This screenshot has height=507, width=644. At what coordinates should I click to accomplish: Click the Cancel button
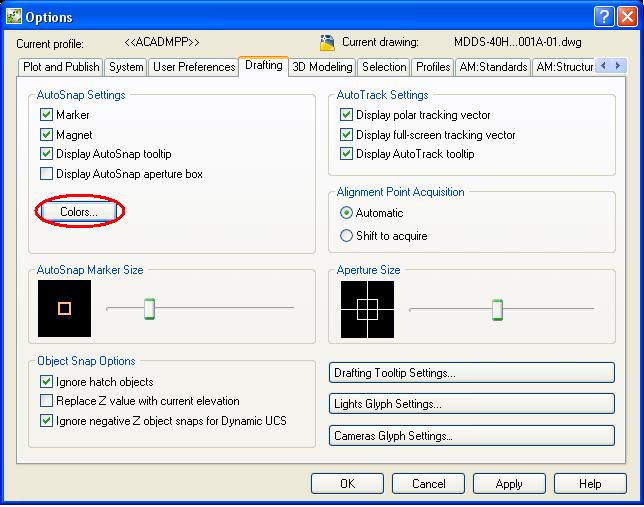pyautogui.click(x=428, y=484)
